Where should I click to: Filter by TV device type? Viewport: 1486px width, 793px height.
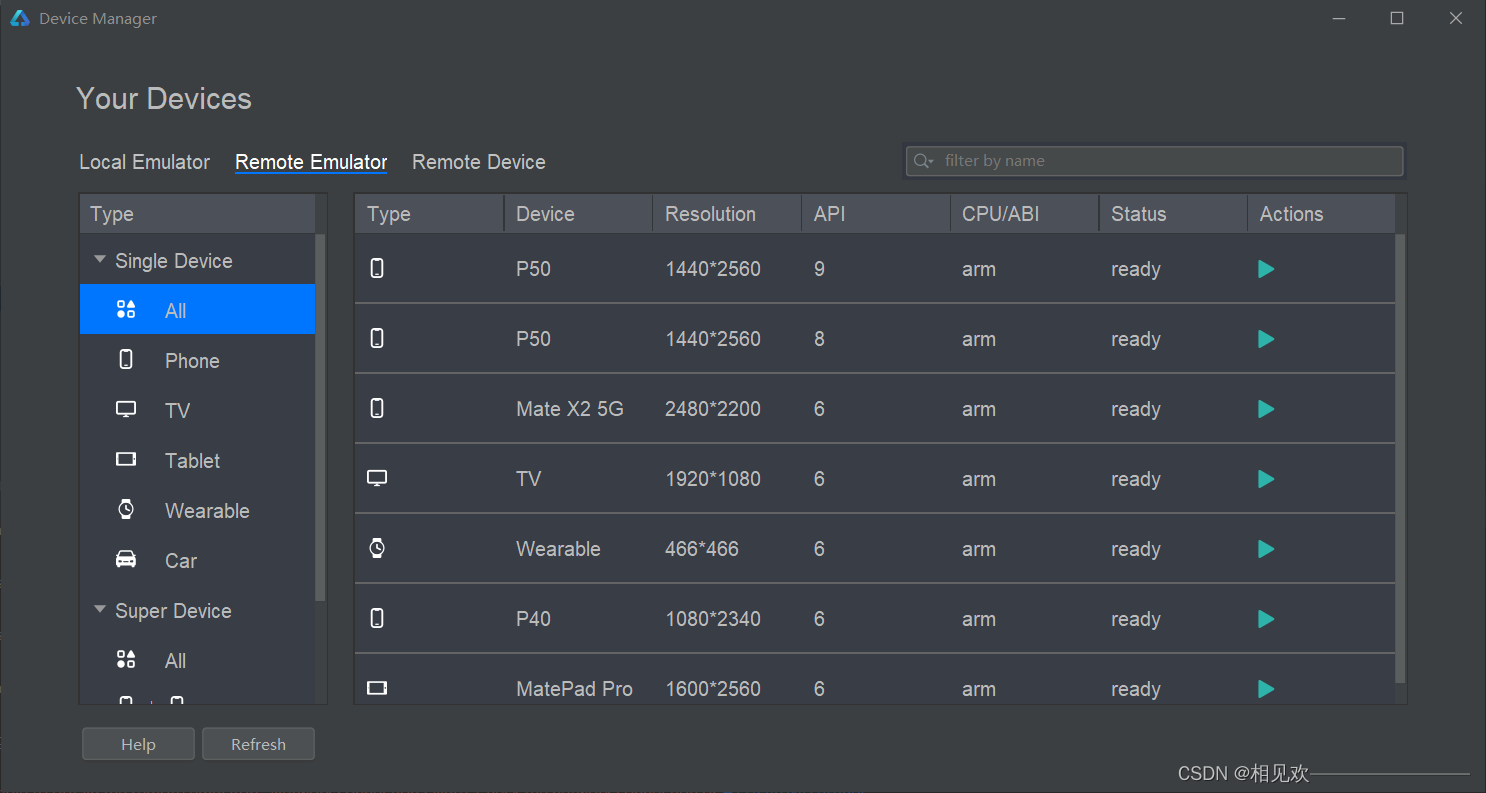(197, 409)
